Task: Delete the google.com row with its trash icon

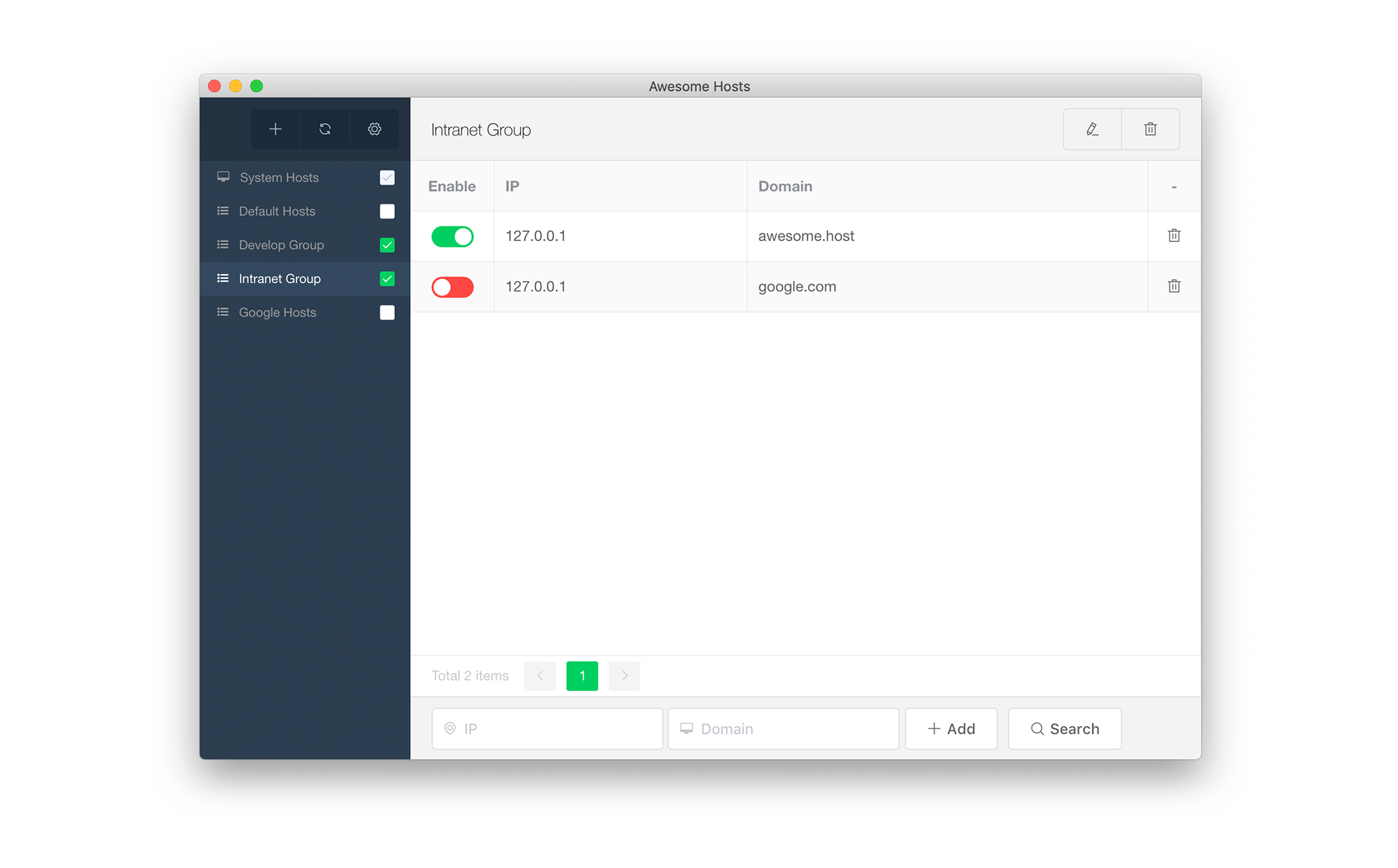Action: click(1174, 287)
